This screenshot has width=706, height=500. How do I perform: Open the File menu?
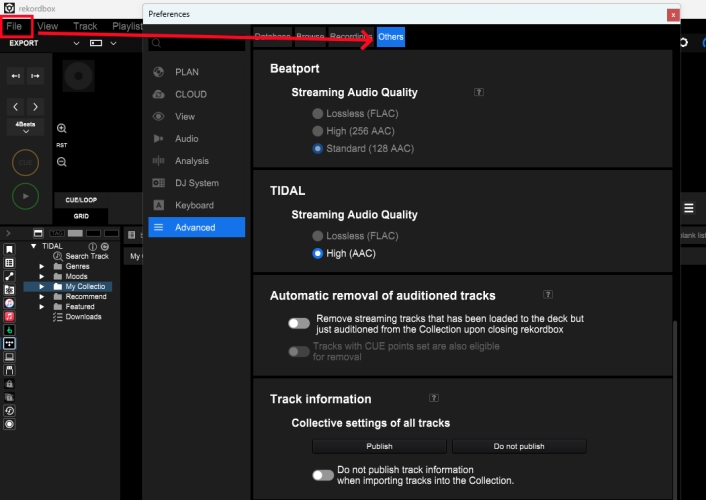[x=14, y=26]
